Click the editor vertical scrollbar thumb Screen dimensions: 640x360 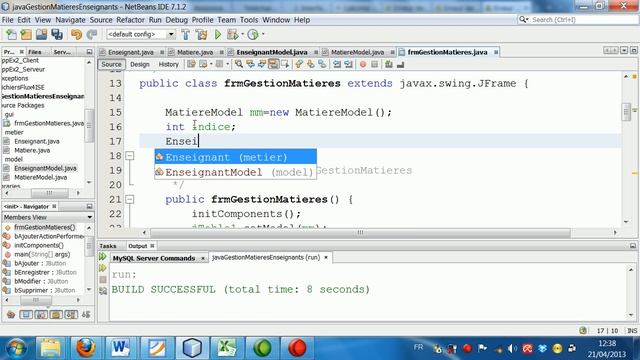pyautogui.click(x=626, y=112)
